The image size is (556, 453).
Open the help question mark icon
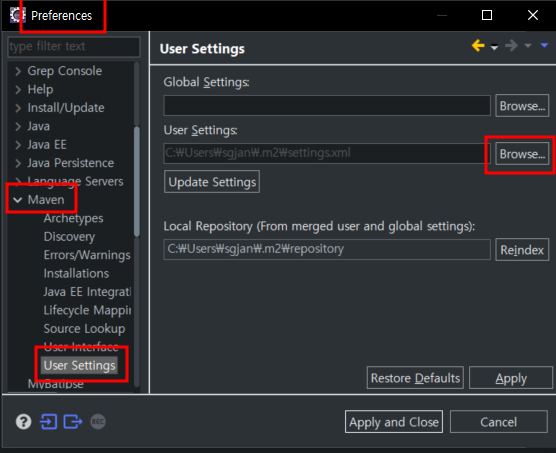click(x=23, y=422)
